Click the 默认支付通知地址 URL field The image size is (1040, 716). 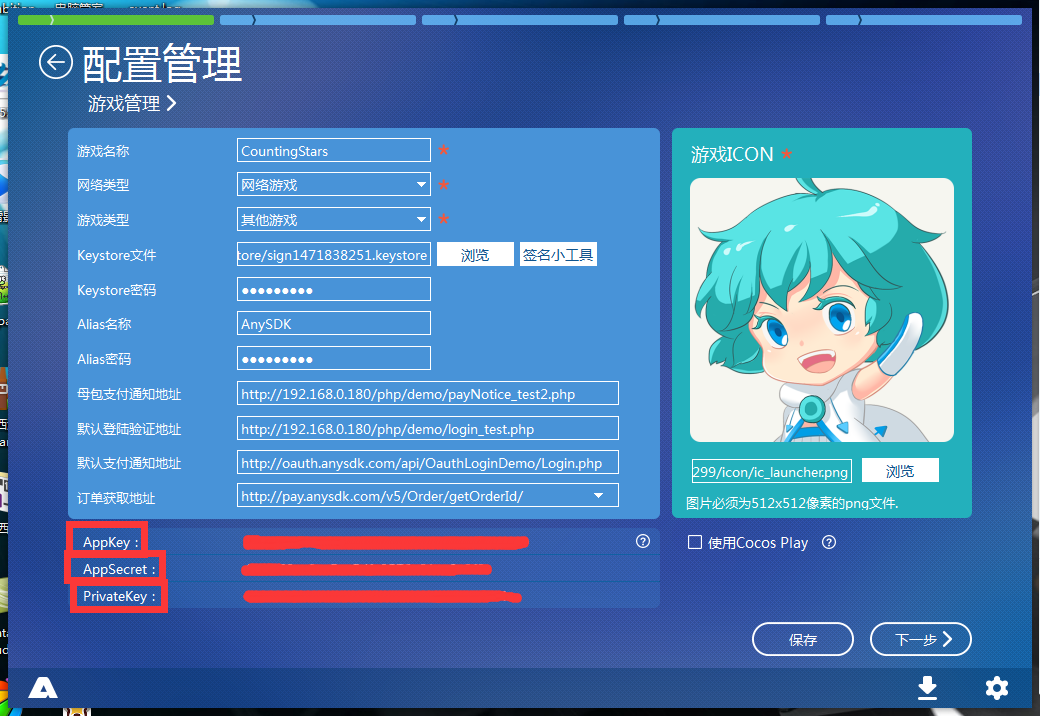428,463
